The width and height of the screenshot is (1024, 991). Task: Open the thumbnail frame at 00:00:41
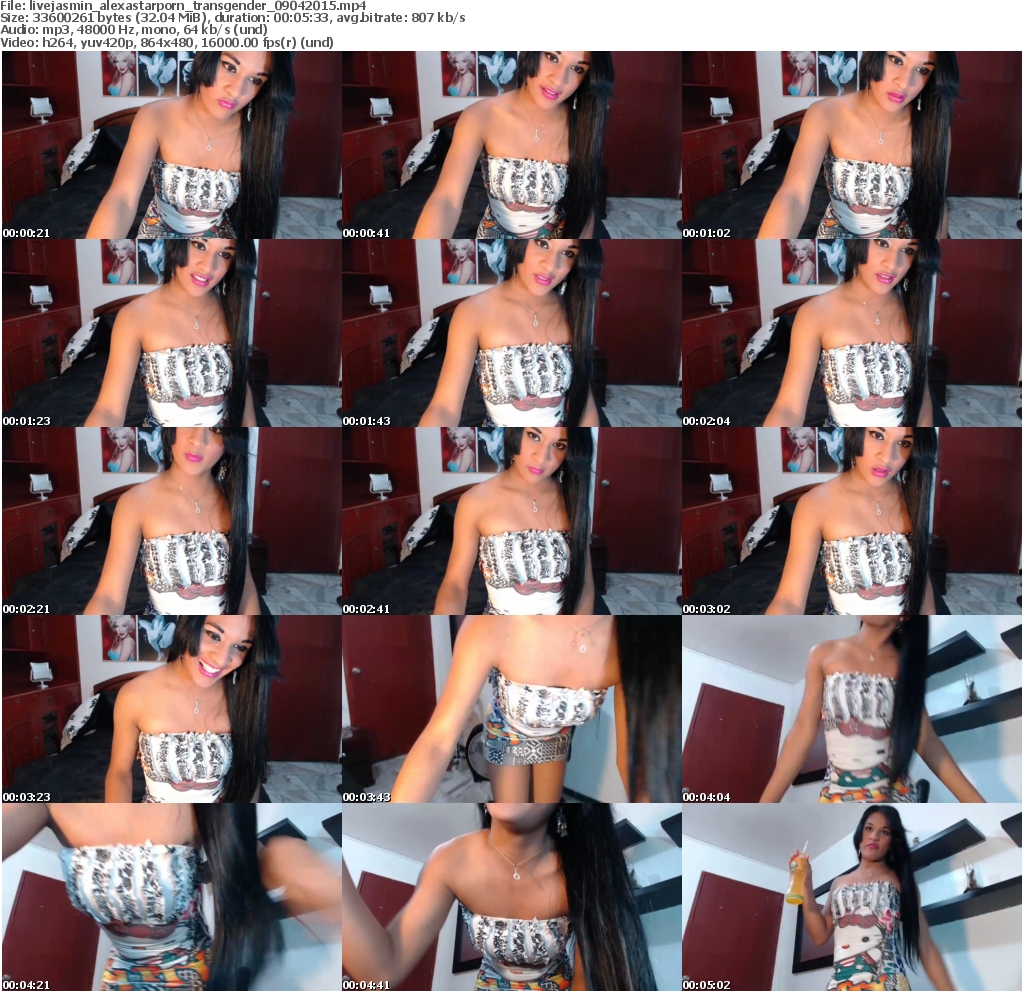pyautogui.click(x=511, y=145)
